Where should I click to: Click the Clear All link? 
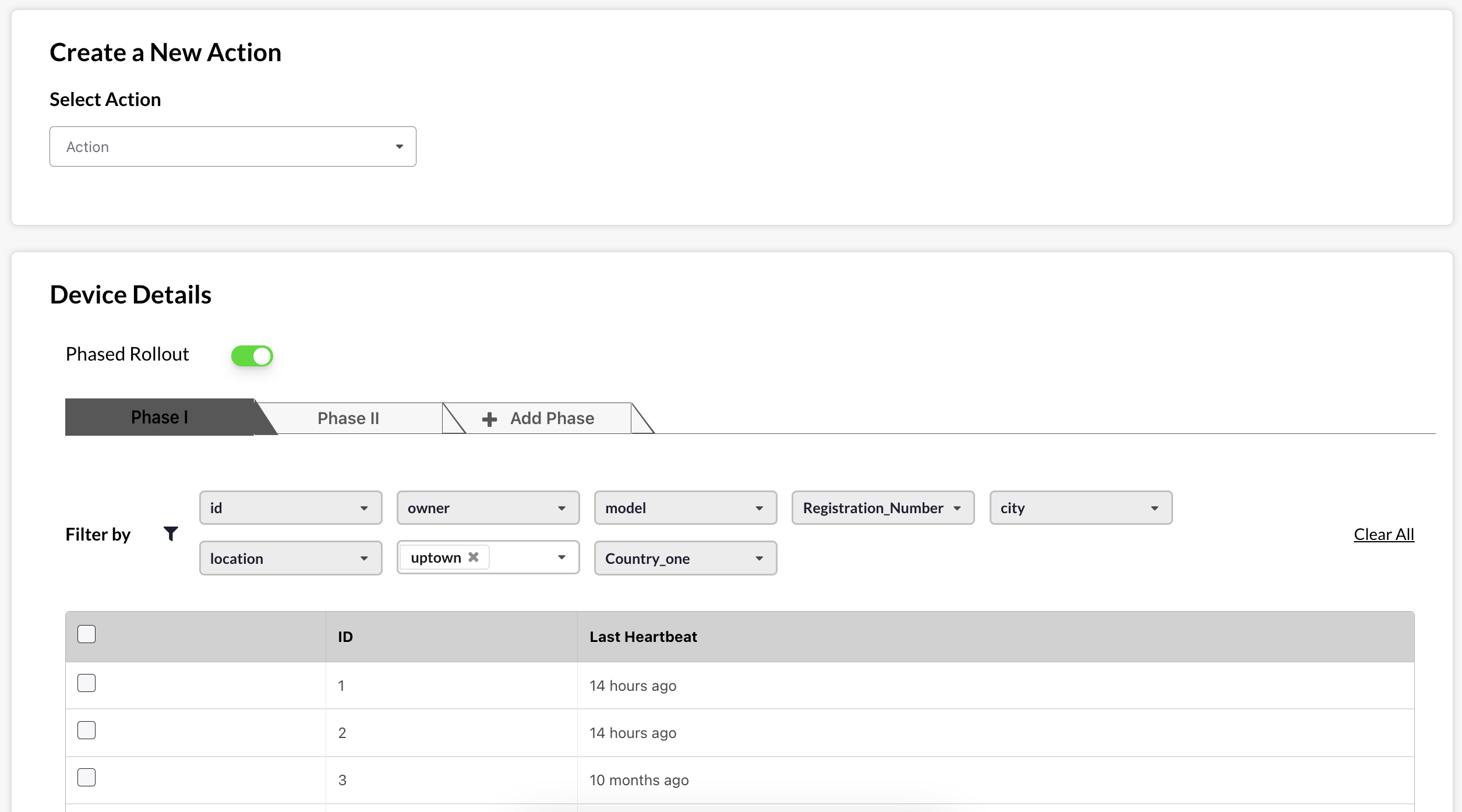(1383, 534)
